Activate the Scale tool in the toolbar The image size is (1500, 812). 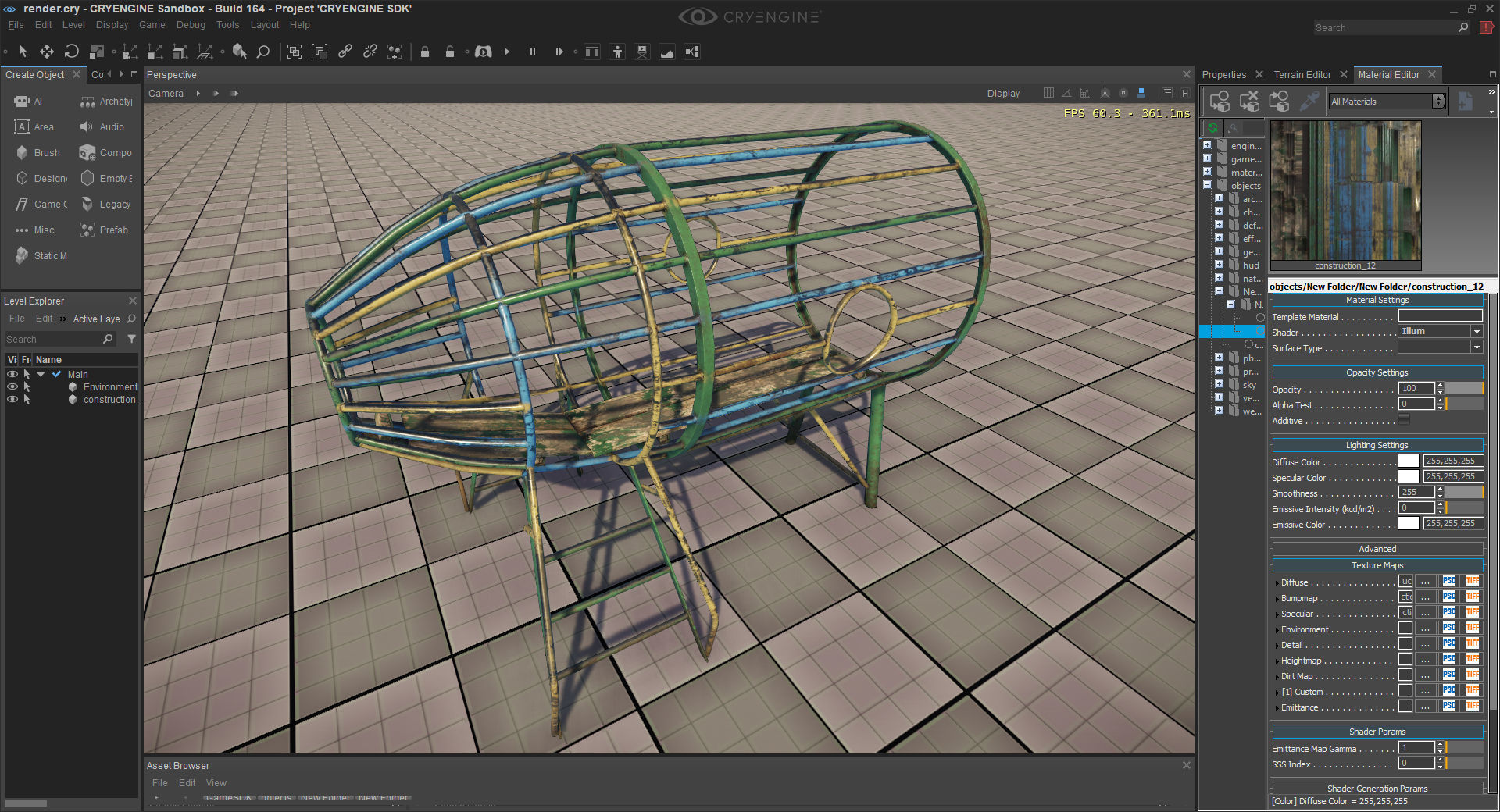[x=97, y=52]
